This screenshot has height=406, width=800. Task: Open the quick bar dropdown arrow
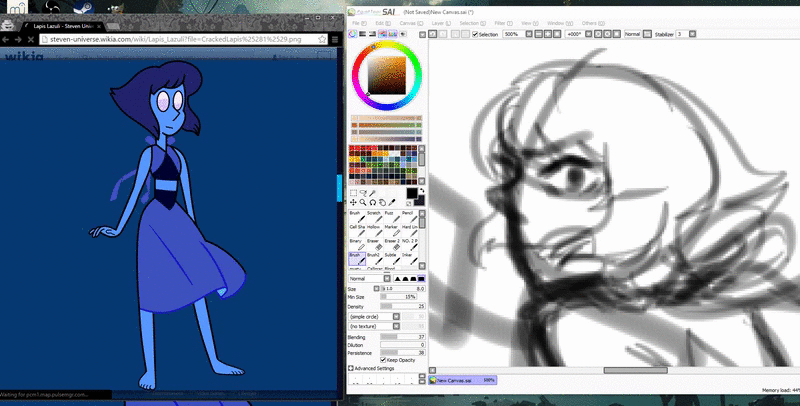point(422,35)
